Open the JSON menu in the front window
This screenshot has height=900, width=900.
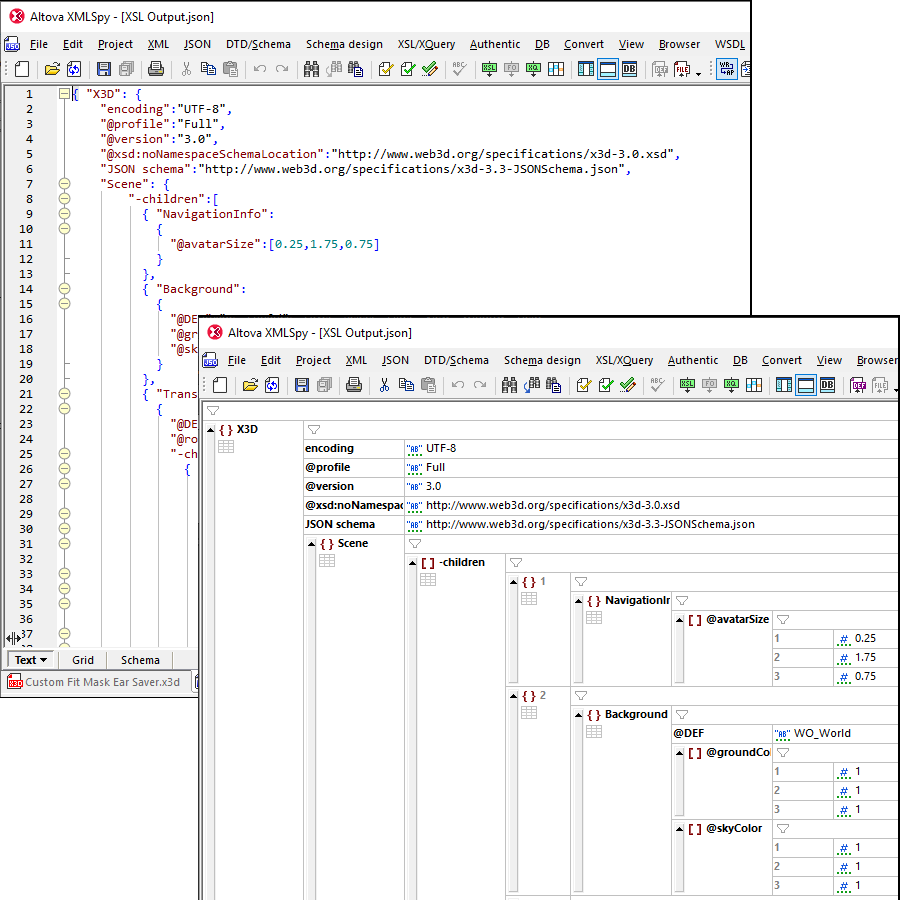pyautogui.click(x=395, y=360)
